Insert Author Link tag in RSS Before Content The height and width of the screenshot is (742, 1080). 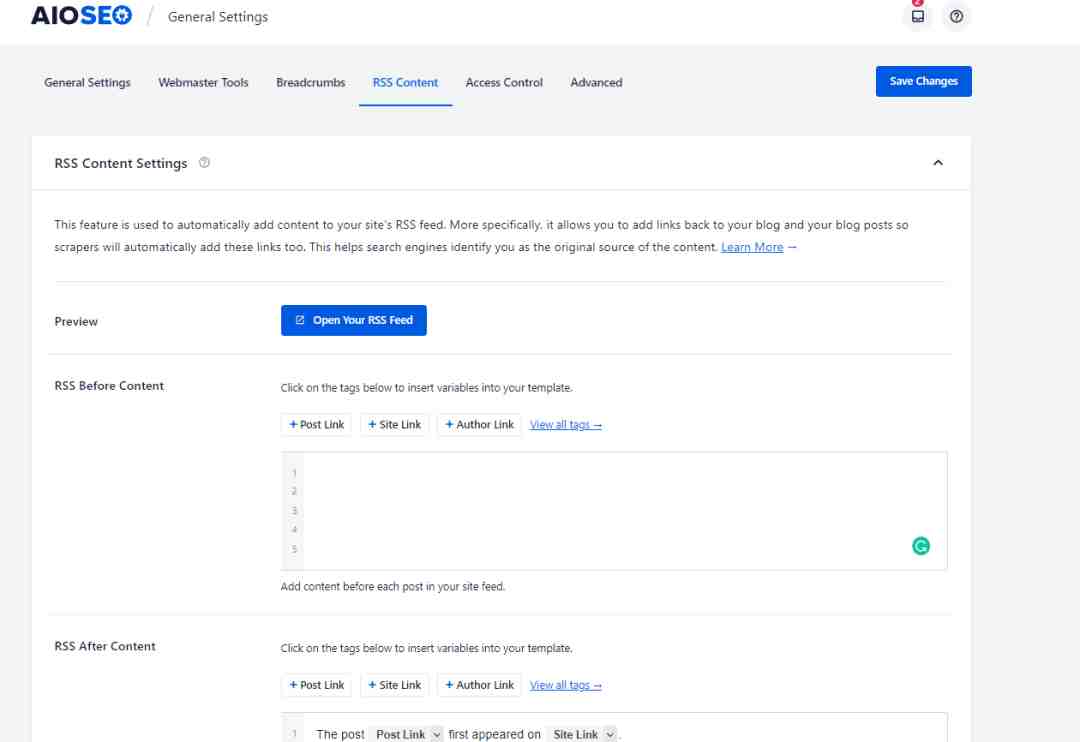479,424
